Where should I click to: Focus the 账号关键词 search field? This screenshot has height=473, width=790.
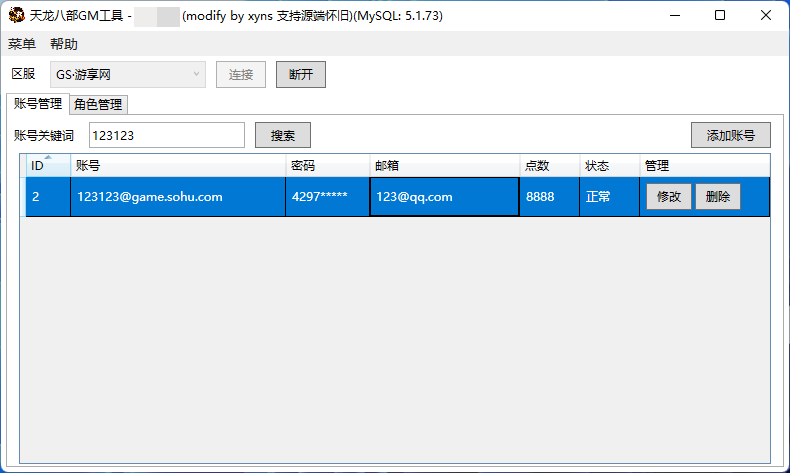point(166,135)
